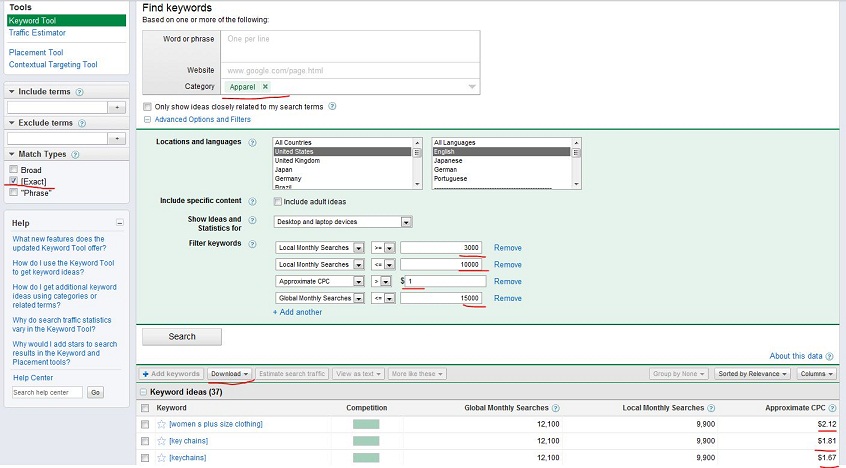Screen dimensions: 846x468
Task: Open the [keychains] keyword link
Action: point(188,458)
